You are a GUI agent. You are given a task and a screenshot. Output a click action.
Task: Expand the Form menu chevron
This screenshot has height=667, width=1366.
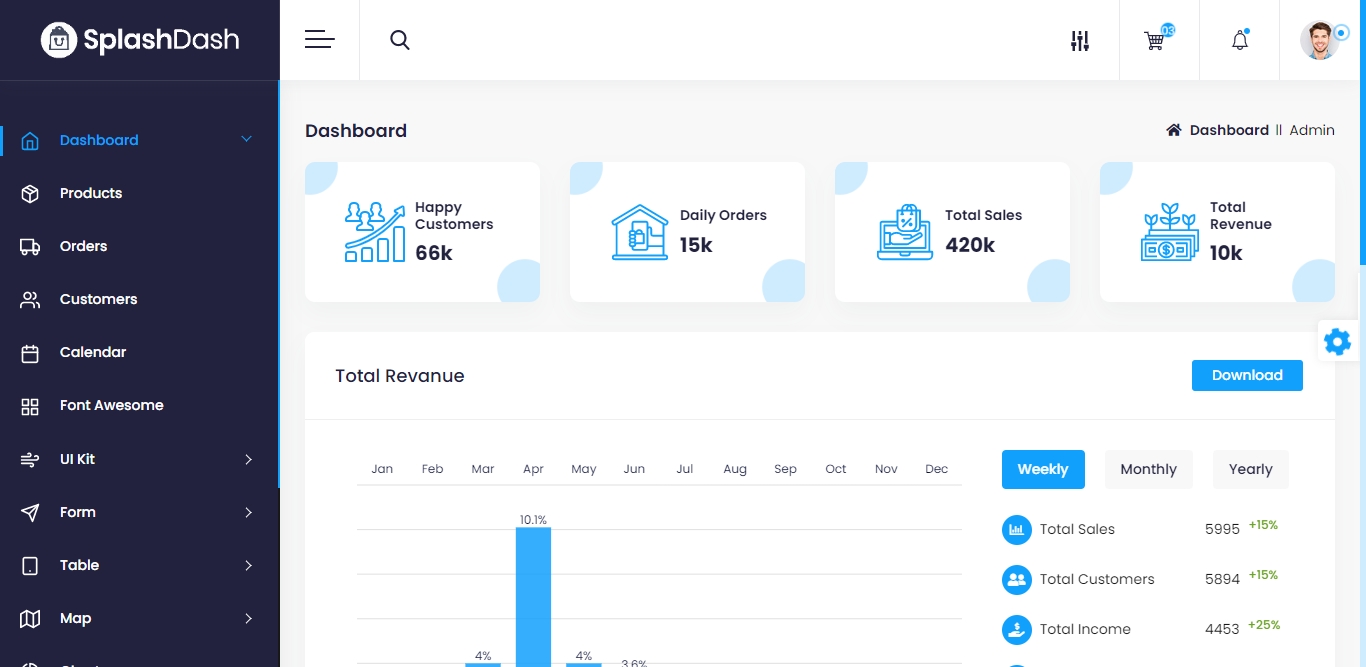(248, 512)
